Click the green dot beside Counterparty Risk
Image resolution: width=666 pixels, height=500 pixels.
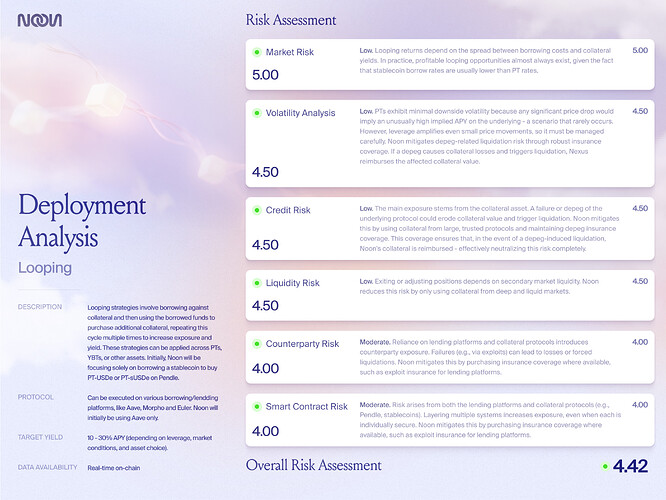257,344
